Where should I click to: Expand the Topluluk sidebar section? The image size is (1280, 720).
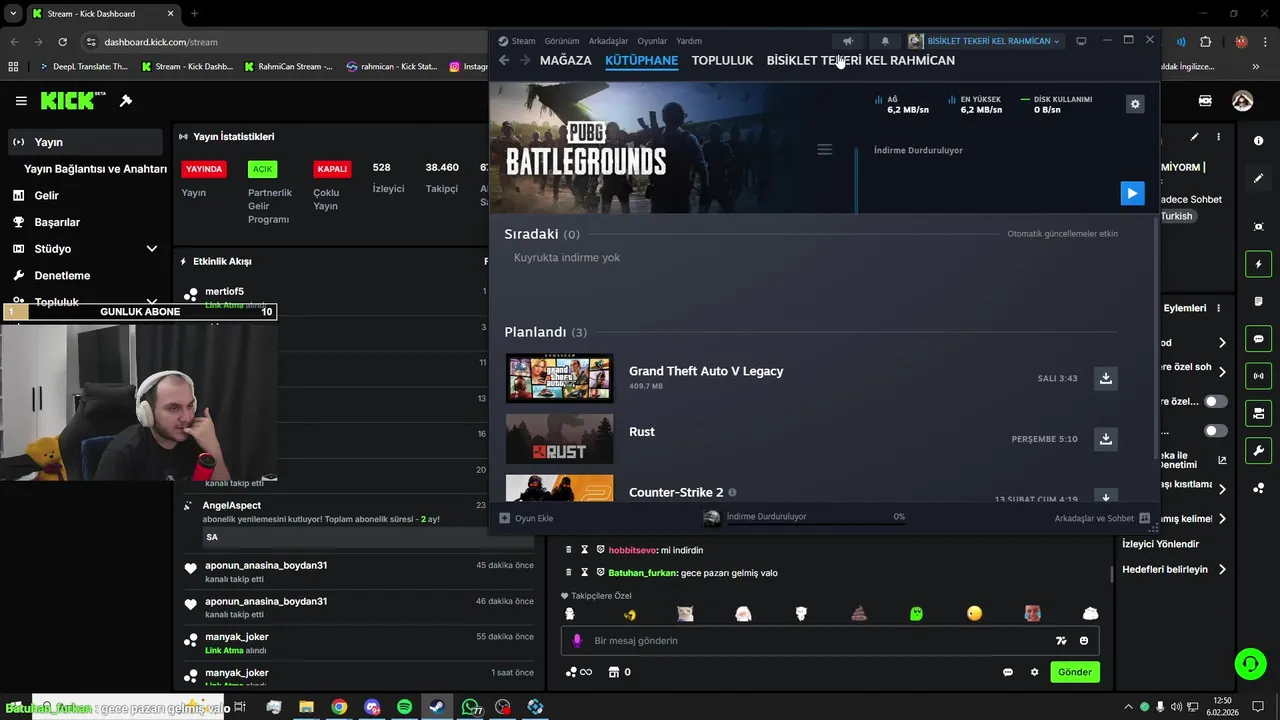coord(152,302)
